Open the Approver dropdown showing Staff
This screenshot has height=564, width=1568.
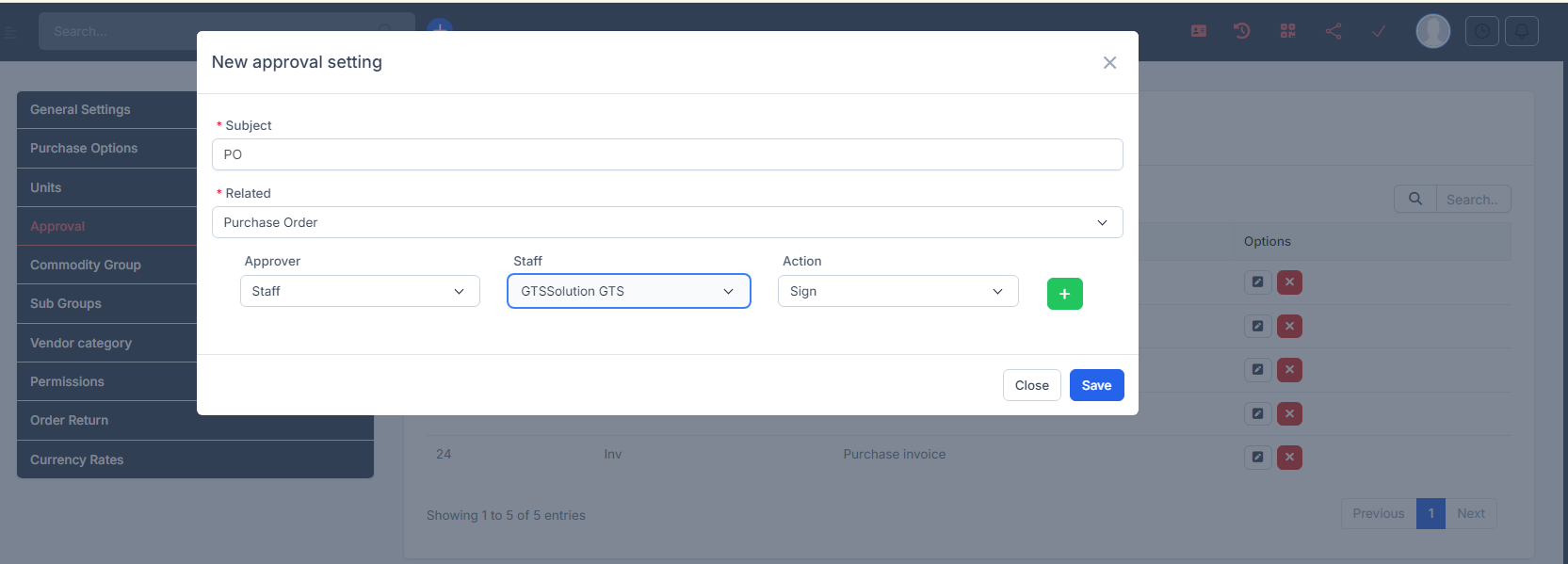point(360,291)
